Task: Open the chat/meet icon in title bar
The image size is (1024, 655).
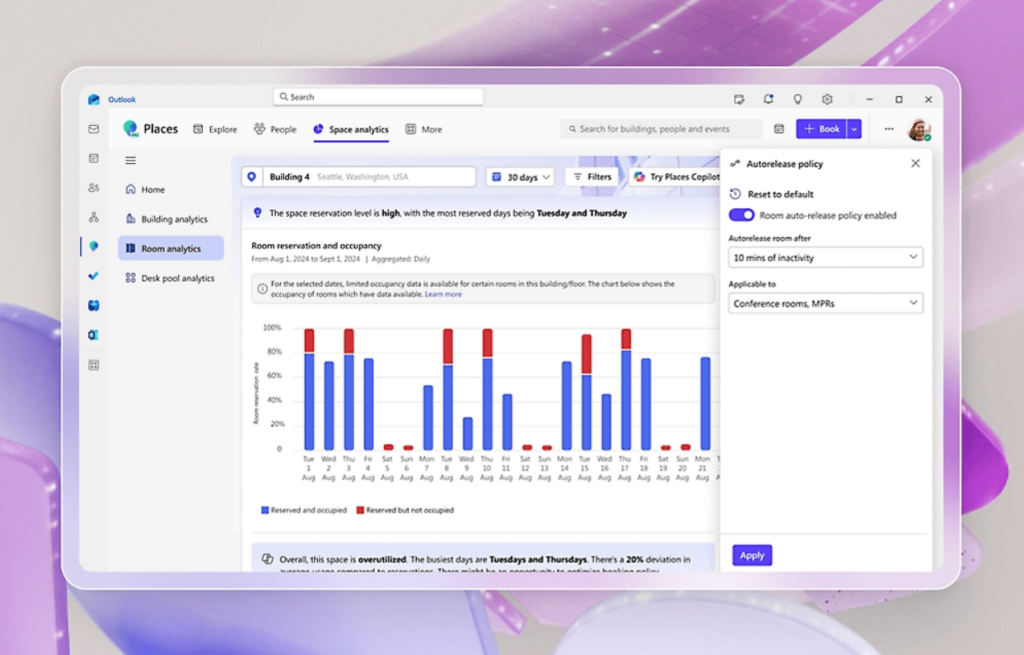Action: tap(739, 99)
